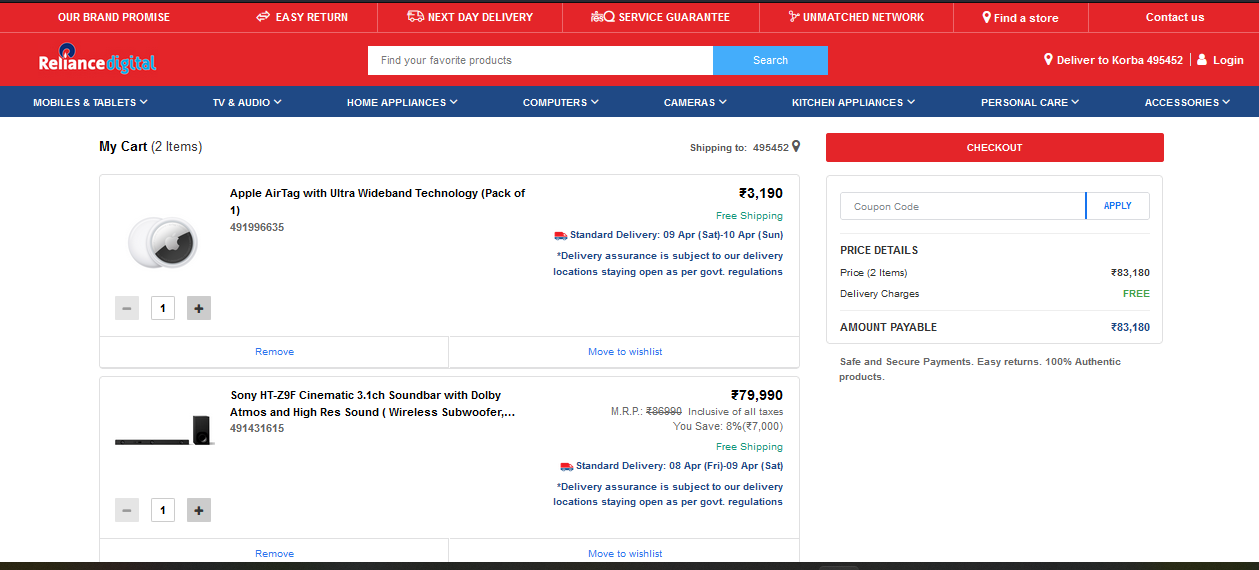The width and height of the screenshot is (1259, 570).
Task: Select item code 491431615
Action: coord(257,428)
